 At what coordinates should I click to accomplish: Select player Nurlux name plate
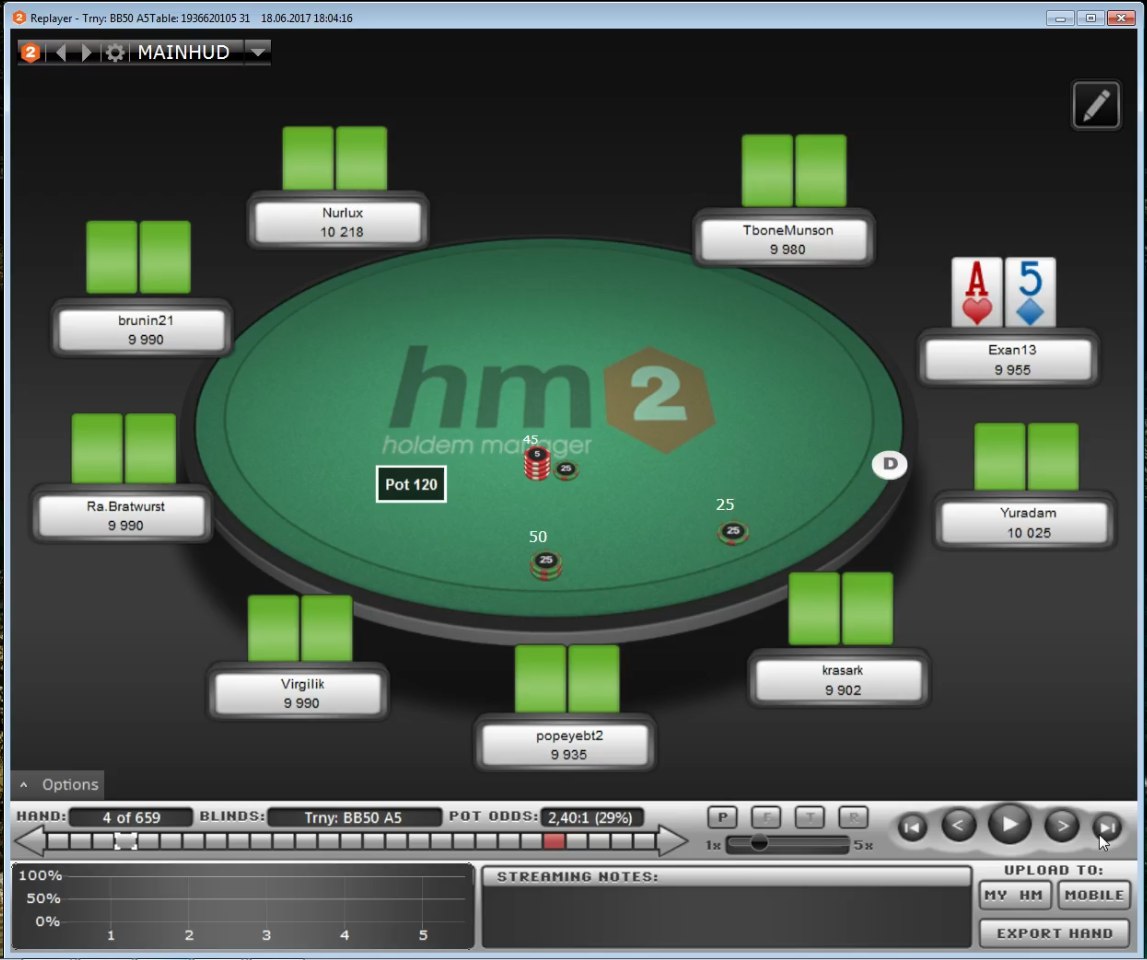click(x=338, y=222)
